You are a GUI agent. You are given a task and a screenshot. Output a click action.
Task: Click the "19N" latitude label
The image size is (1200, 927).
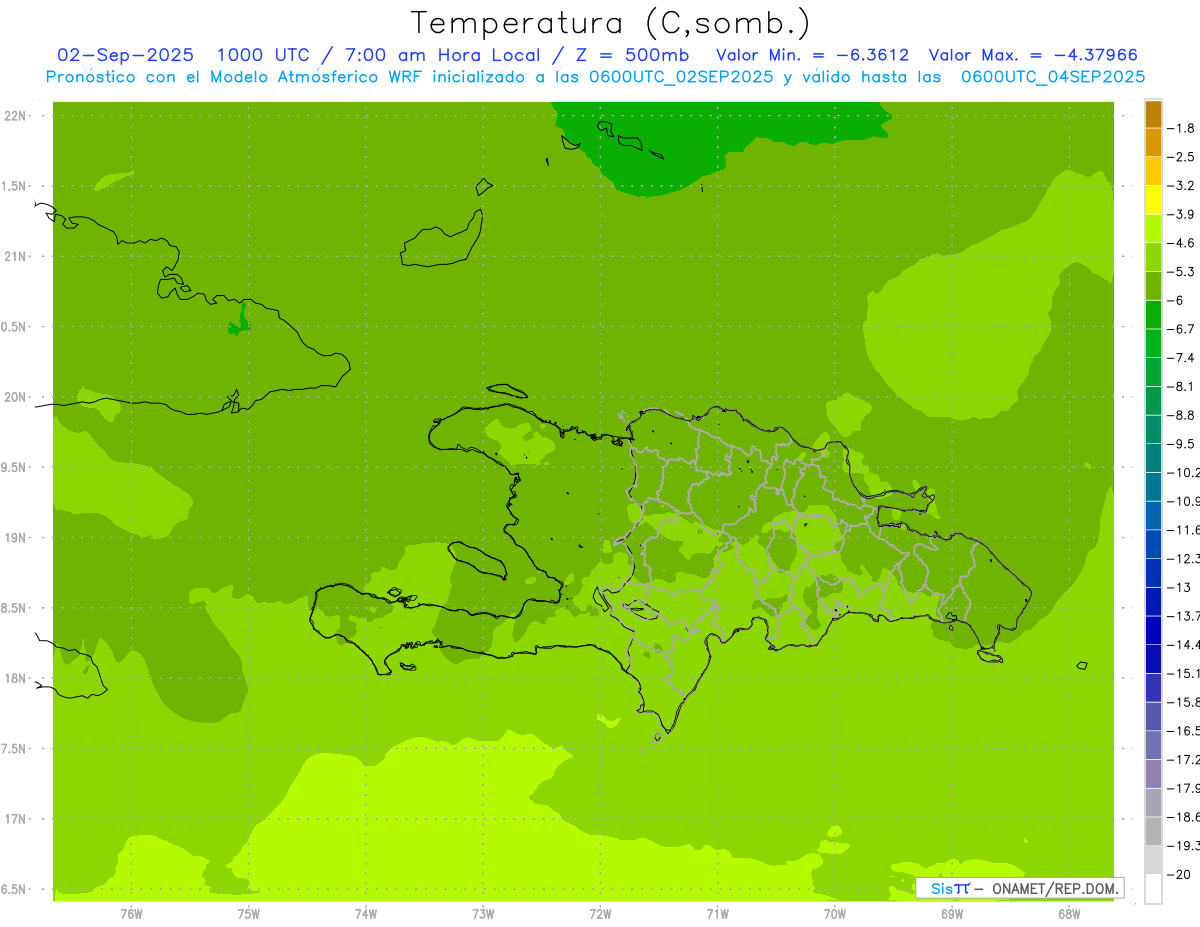pyautogui.click(x=15, y=538)
